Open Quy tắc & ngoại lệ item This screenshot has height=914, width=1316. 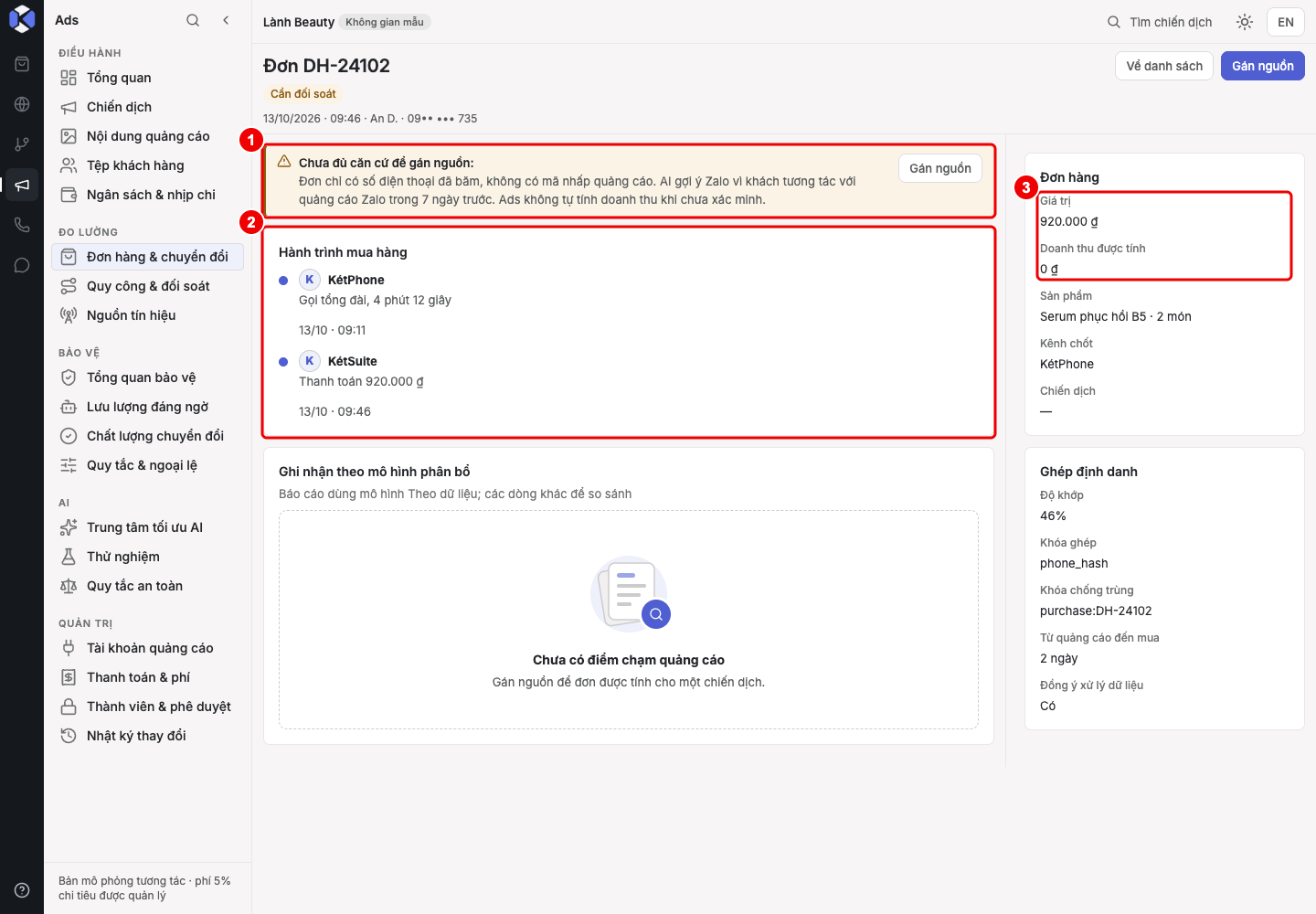147,465
